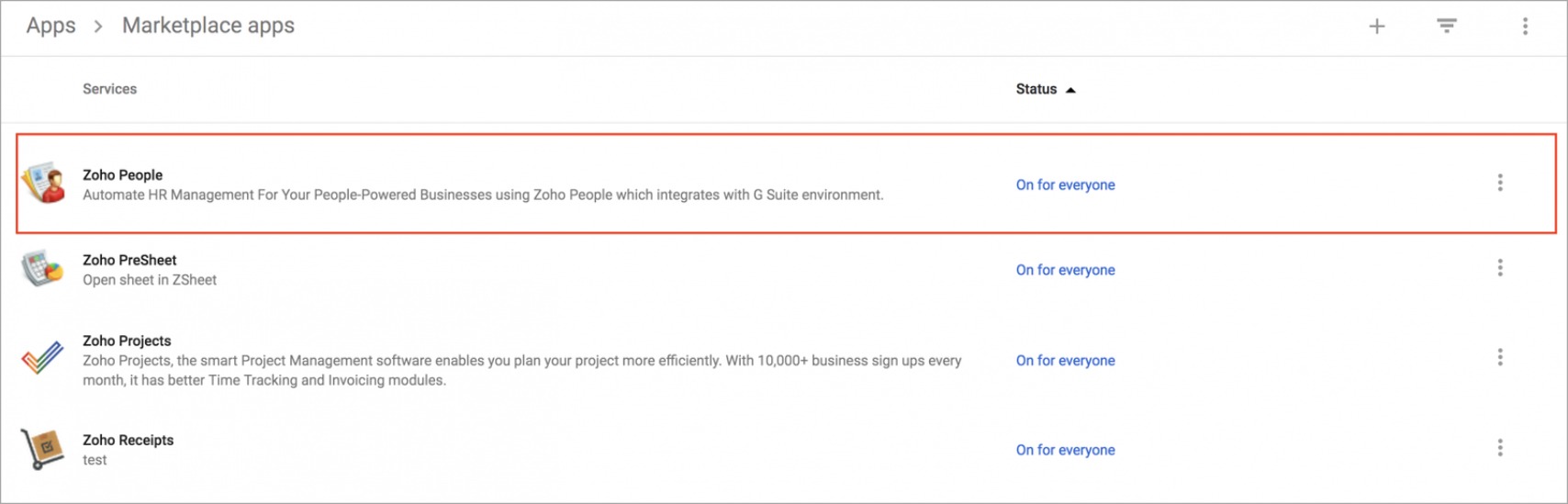The height and width of the screenshot is (504, 1568).
Task: Open the Zoho Projects service title
Action: pyautogui.click(x=127, y=341)
